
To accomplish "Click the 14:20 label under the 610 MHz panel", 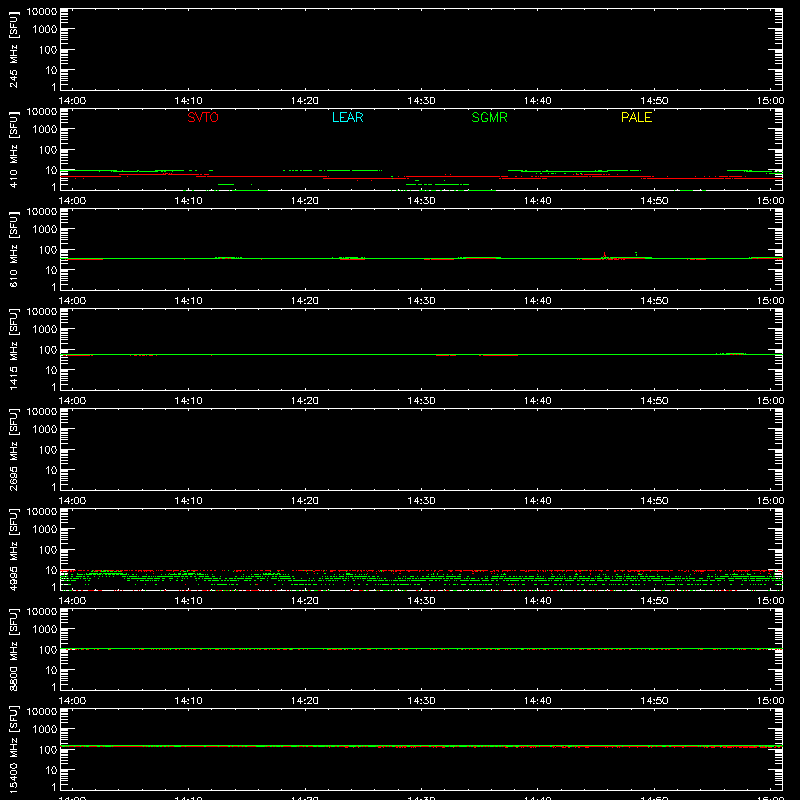I will point(305,301).
